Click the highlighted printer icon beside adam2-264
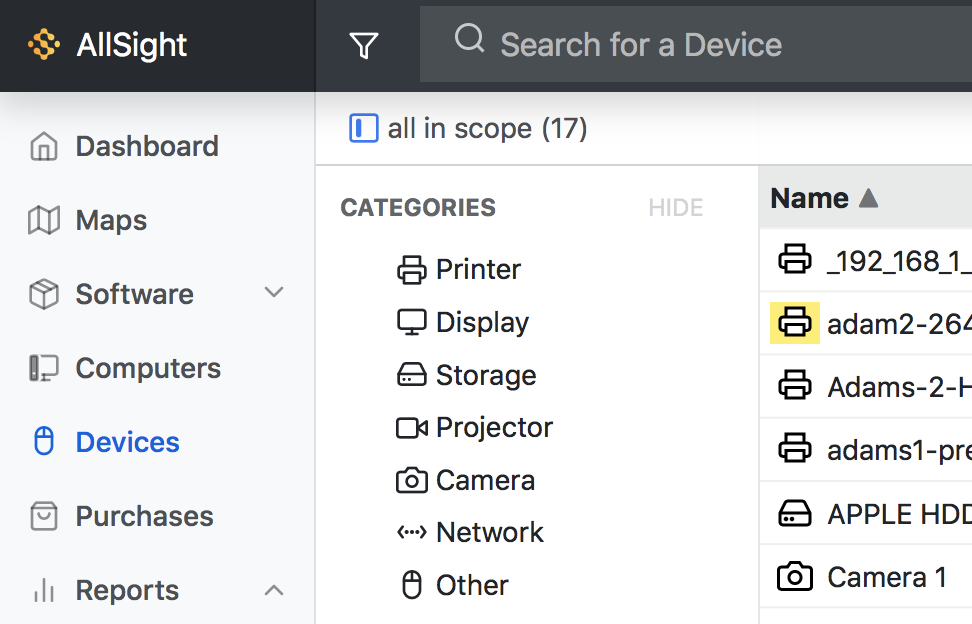Viewport: 972px width, 624px height. coord(795,323)
